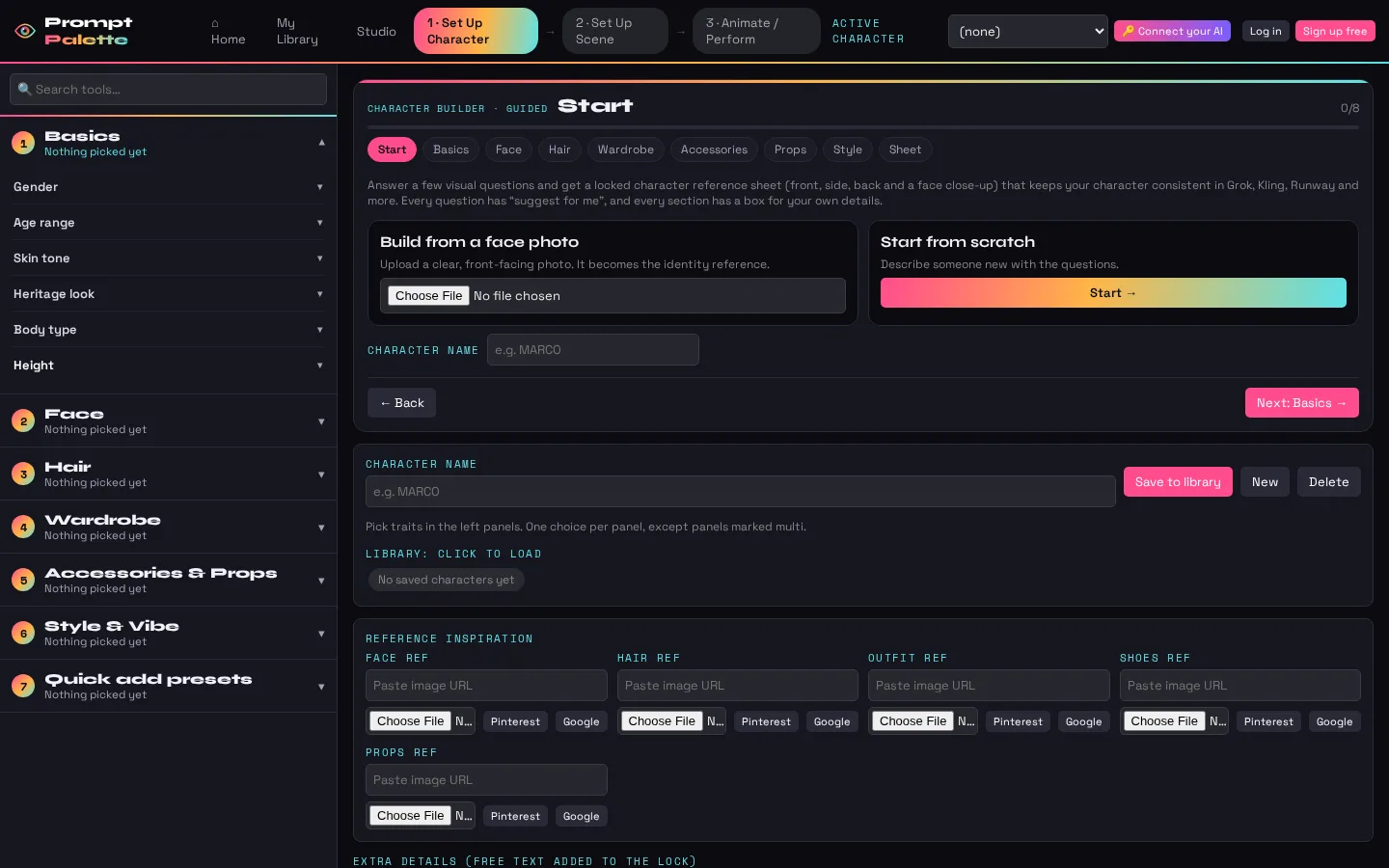Click the Prompt Palette eye logo
Screen dimensions: 1389x868
click(x=25, y=31)
